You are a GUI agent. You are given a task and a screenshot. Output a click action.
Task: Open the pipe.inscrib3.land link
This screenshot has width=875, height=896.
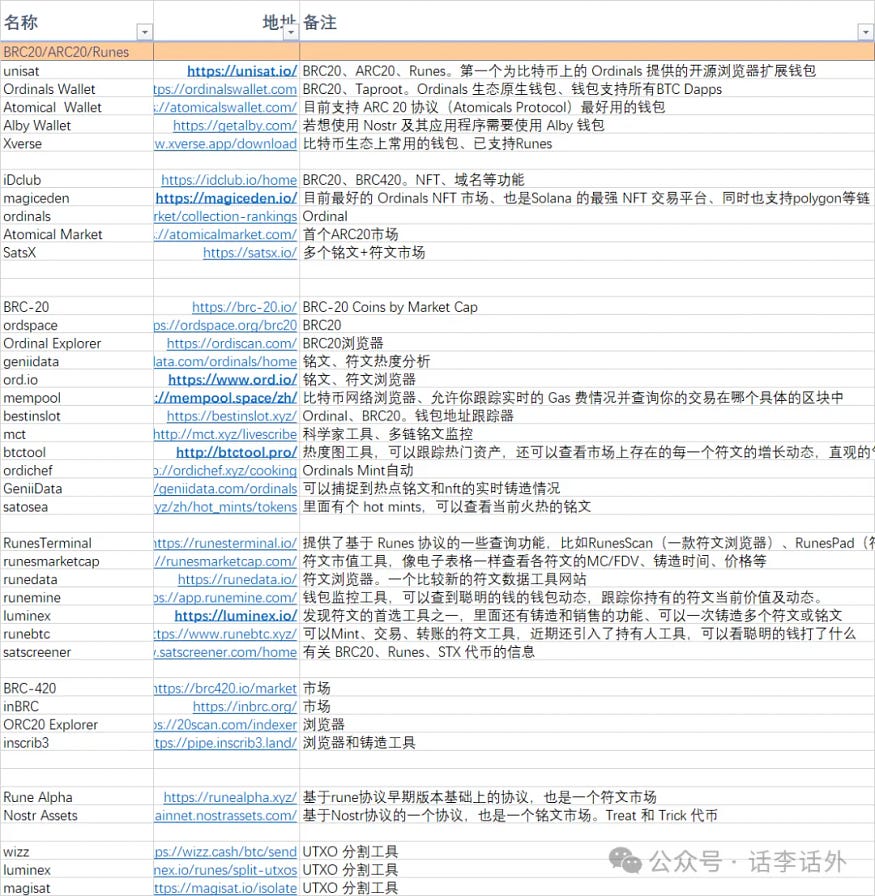click(x=225, y=743)
